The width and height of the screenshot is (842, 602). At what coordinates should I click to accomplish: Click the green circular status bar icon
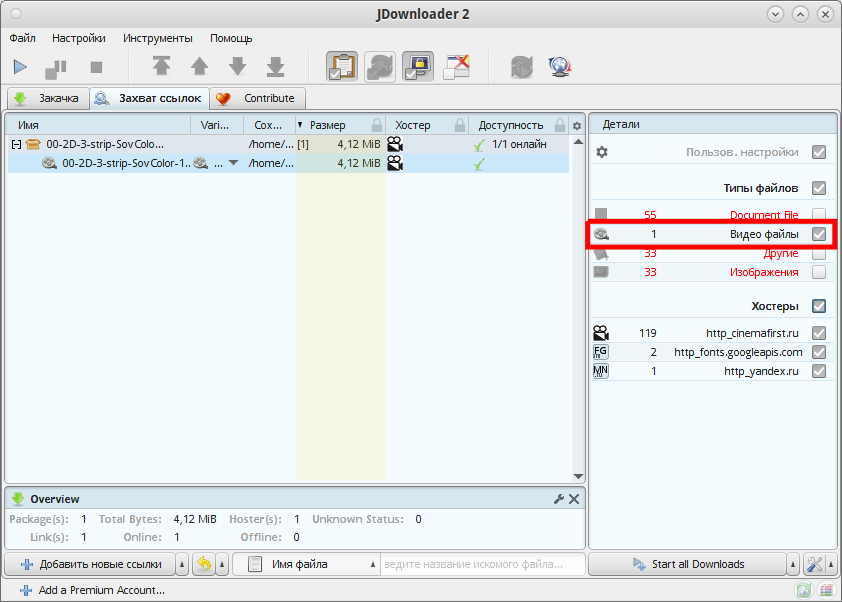pos(804,590)
